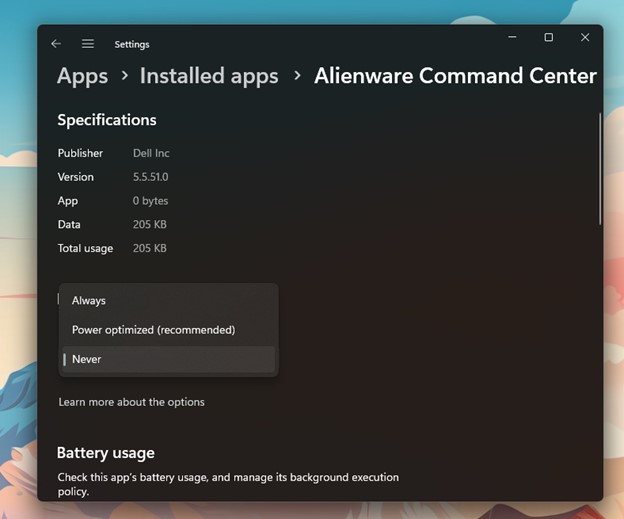Choose Power optimized (recommended) option
Viewport: 624px width, 519px height.
coord(153,330)
